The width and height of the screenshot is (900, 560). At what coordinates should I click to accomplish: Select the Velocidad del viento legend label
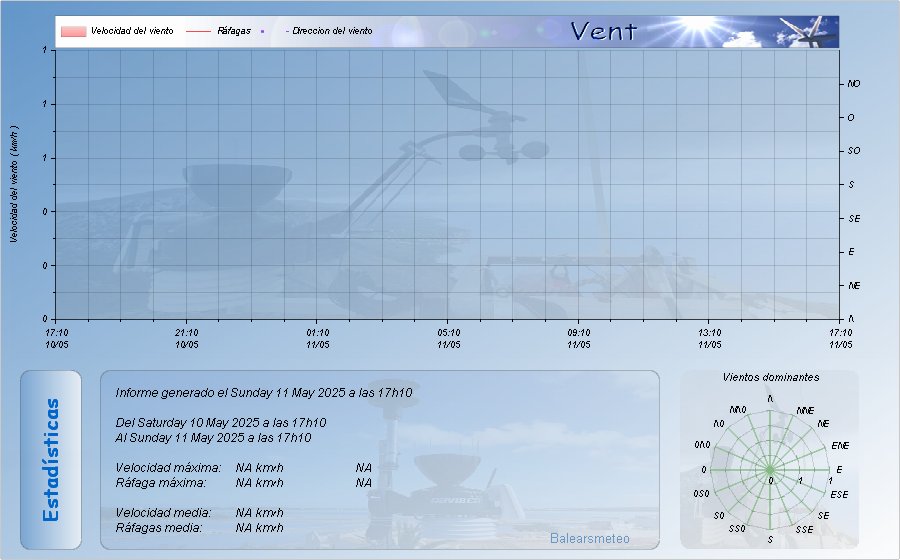[132, 31]
